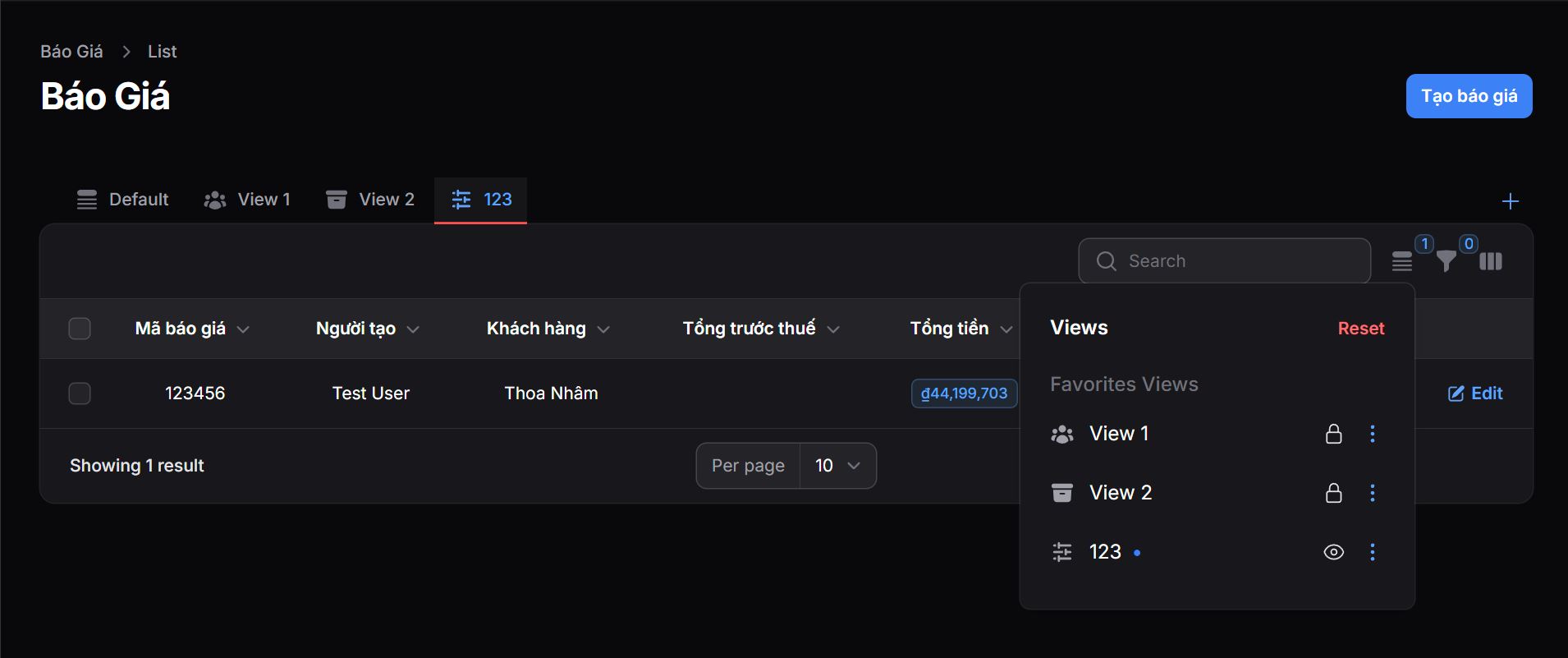Click Reset in the Views panel

click(x=1360, y=329)
